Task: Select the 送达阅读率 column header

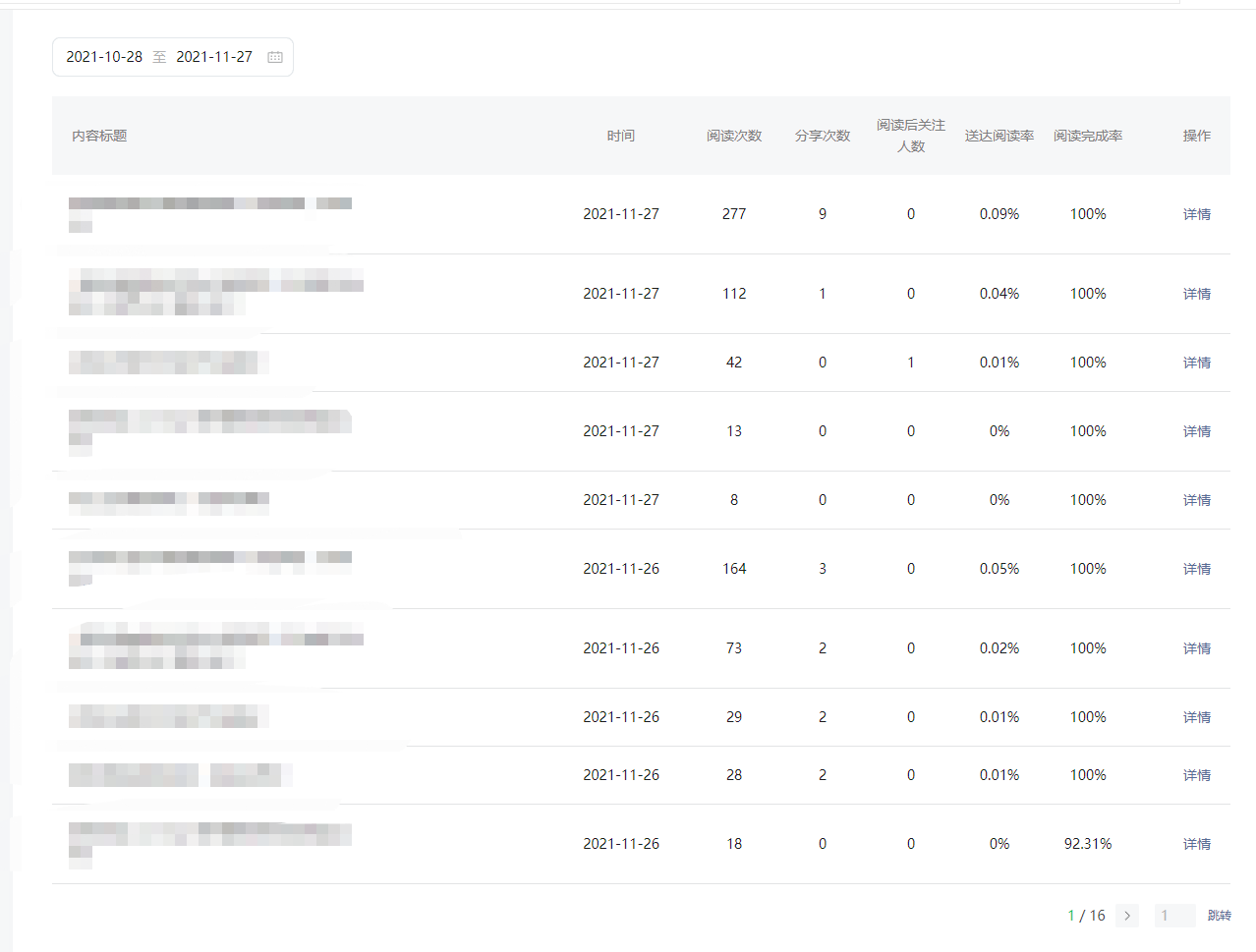Action: 999,136
